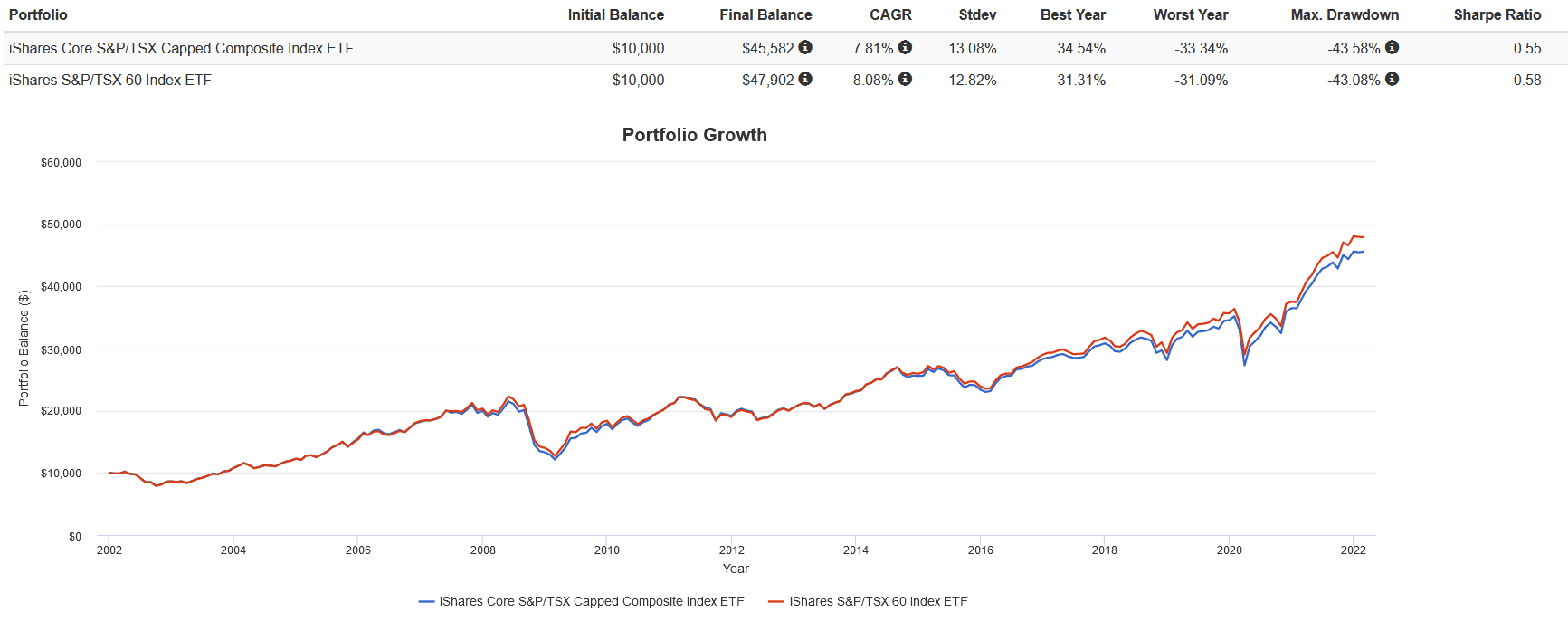Click the Max. Drawdown column header
This screenshot has width=1568, height=622.
(x=1345, y=14)
